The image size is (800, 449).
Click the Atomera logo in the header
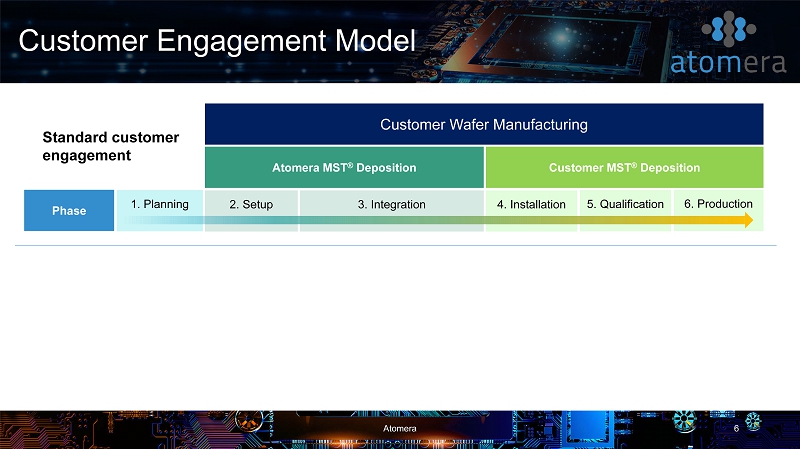tap(728, 43)
